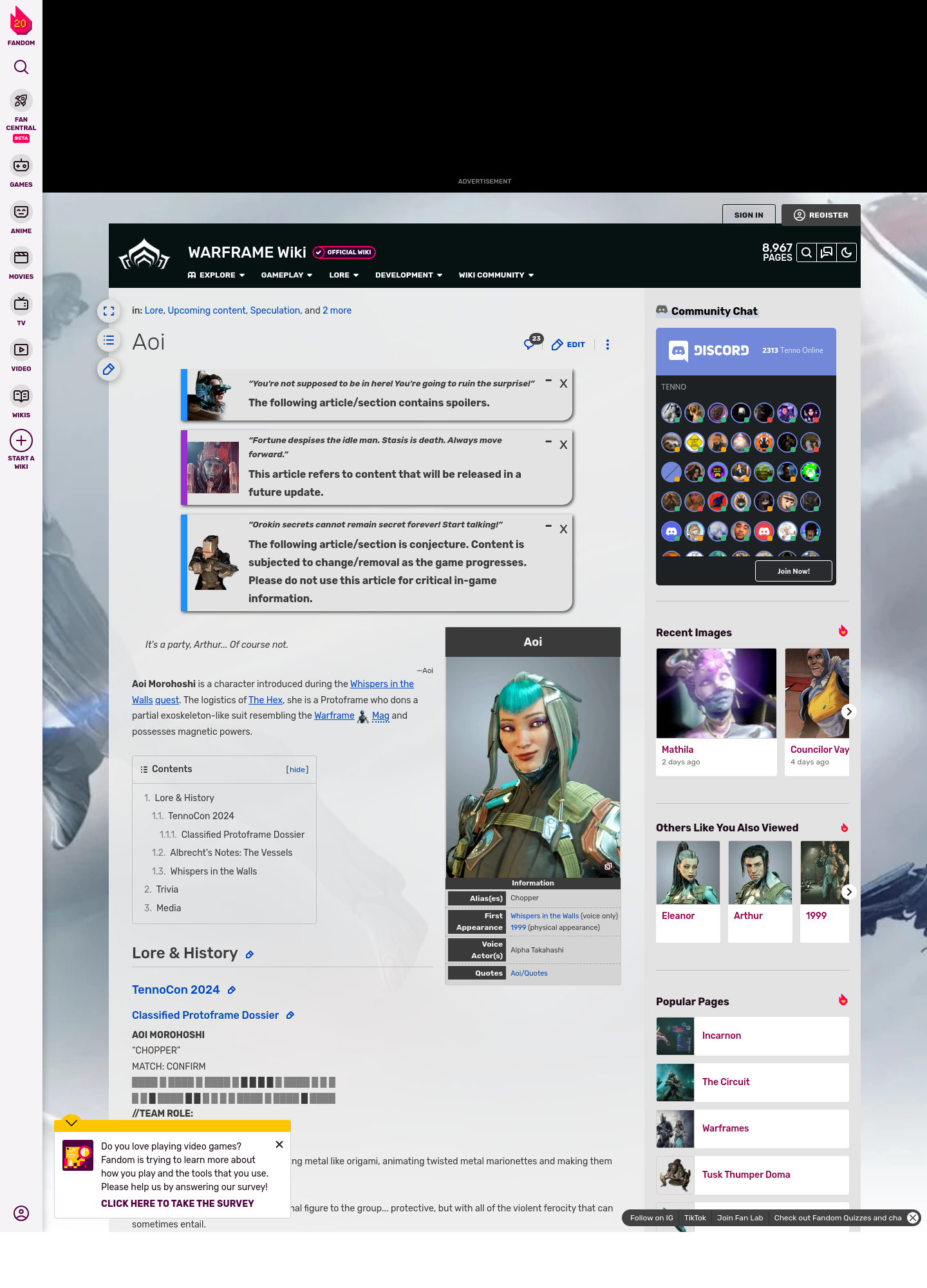Minimize the spoilers notice

(x=548, y=381)
